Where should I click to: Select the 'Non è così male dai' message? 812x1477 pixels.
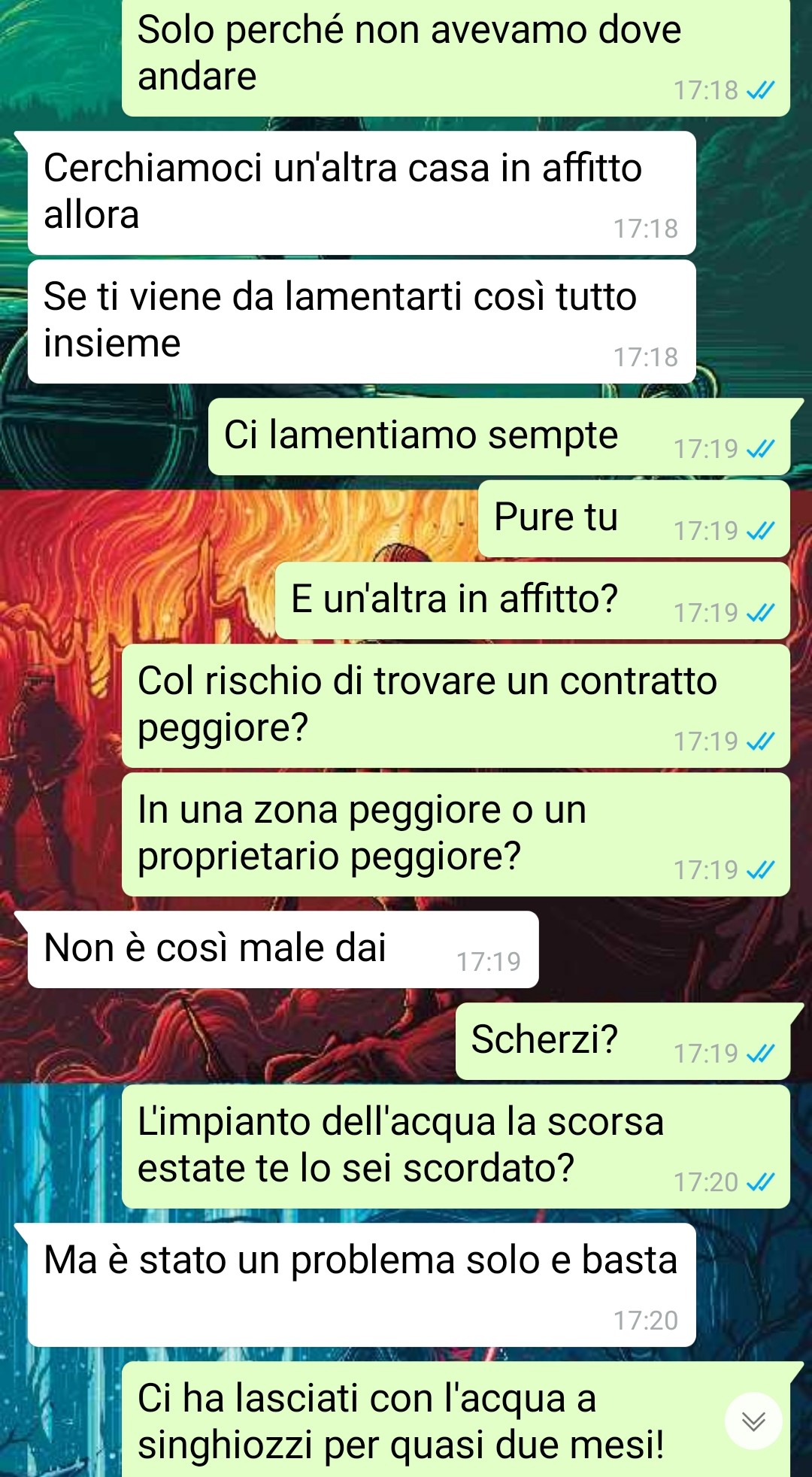[x=283, y=949]
